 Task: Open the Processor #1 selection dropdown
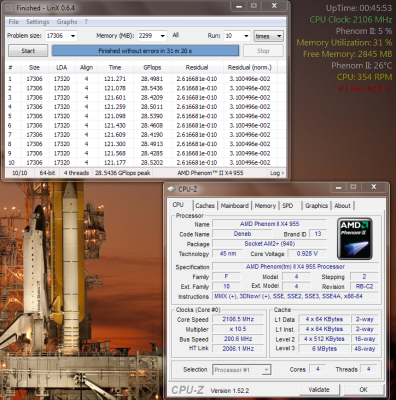tap(242, 370)
